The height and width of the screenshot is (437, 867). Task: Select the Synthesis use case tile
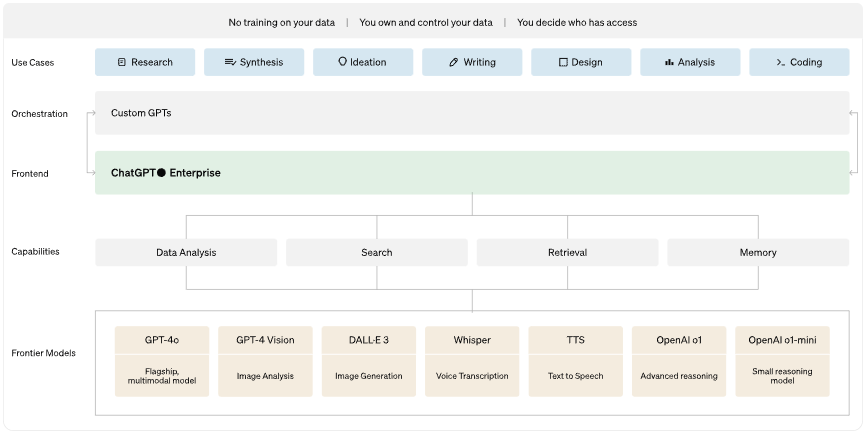point(254,62)
